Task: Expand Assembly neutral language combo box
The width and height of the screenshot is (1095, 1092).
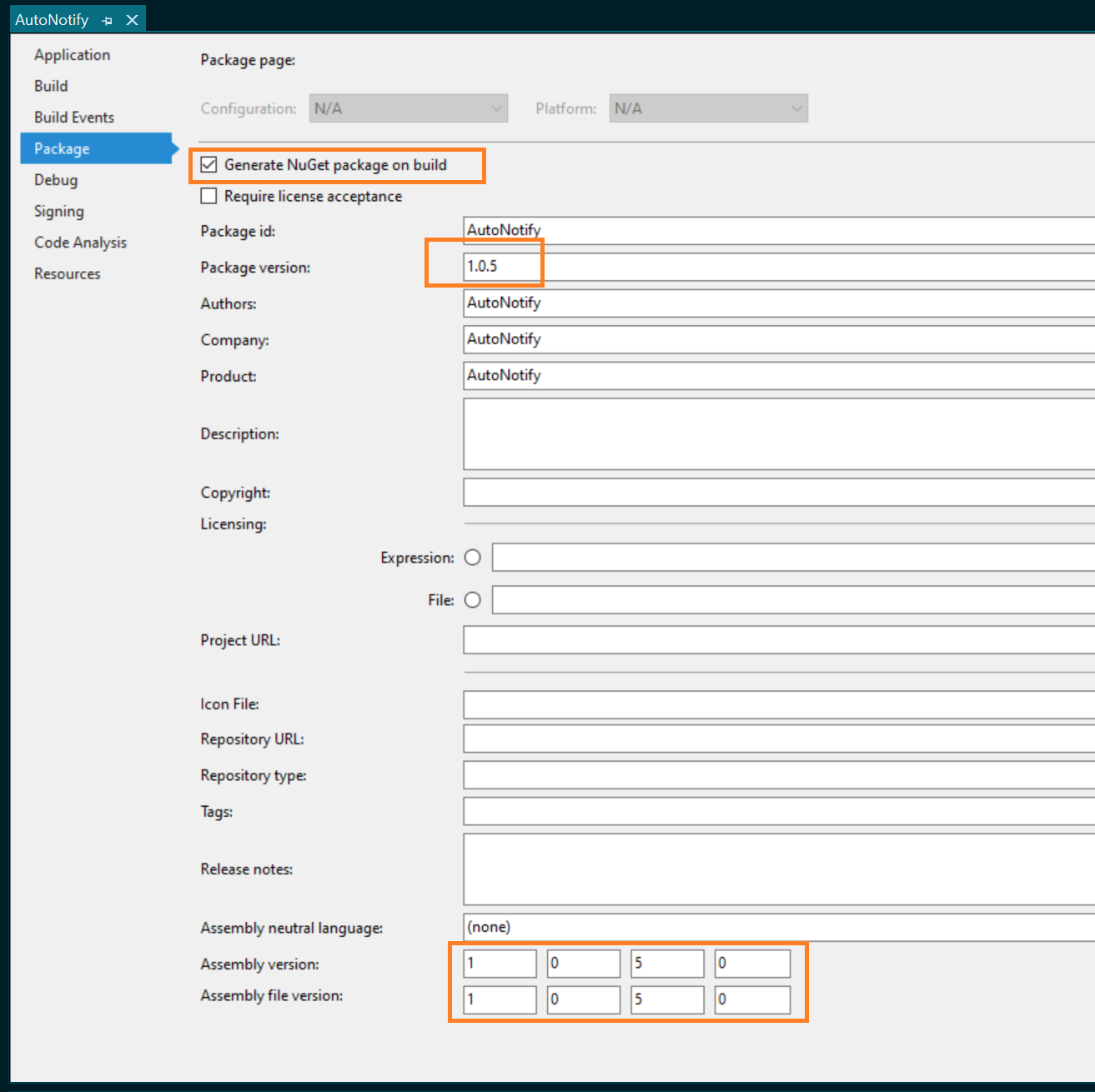Action: [776, 927]
